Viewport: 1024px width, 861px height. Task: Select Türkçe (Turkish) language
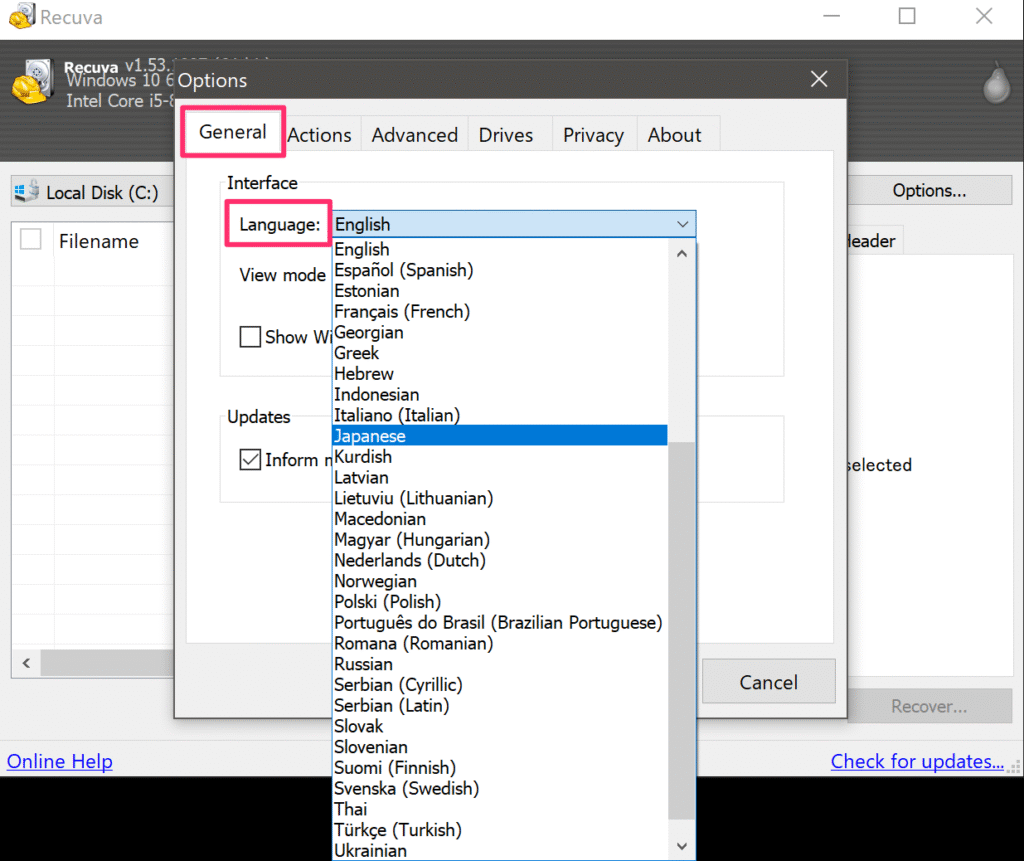[x=500, y=830]
